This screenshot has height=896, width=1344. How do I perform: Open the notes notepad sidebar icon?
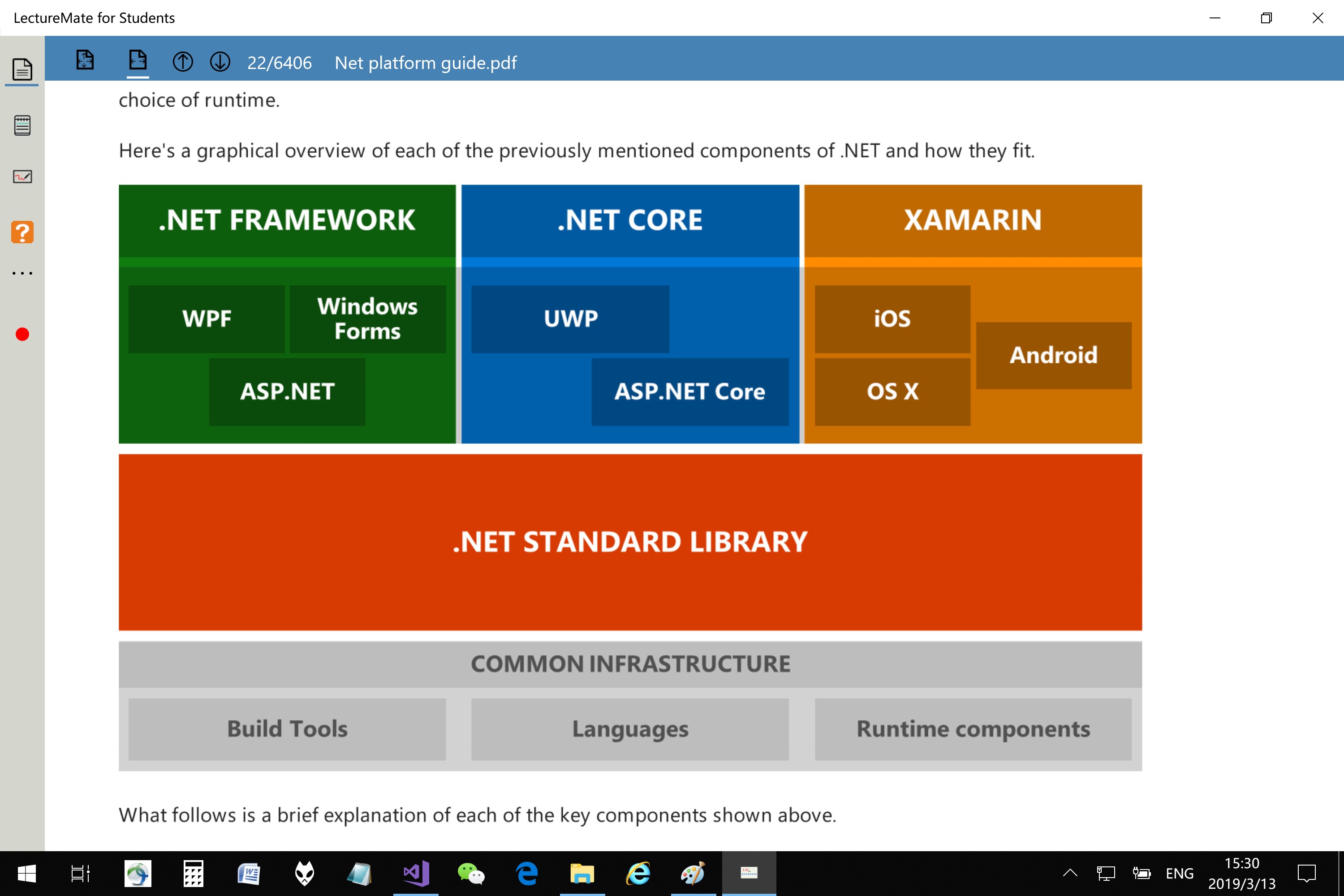(22, 125)
